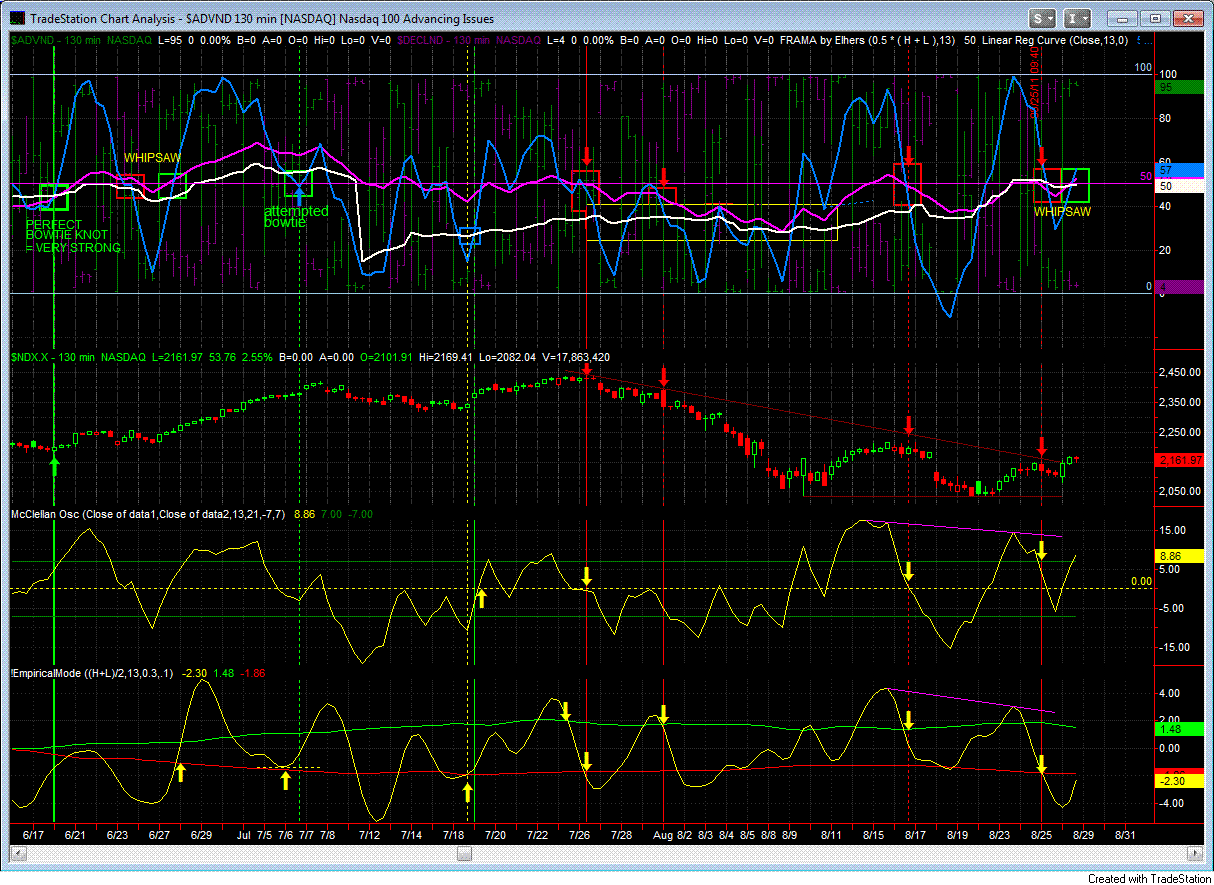Select the WHIPSAW text near 6/23

pyautogui.click(x=152, y=158)
